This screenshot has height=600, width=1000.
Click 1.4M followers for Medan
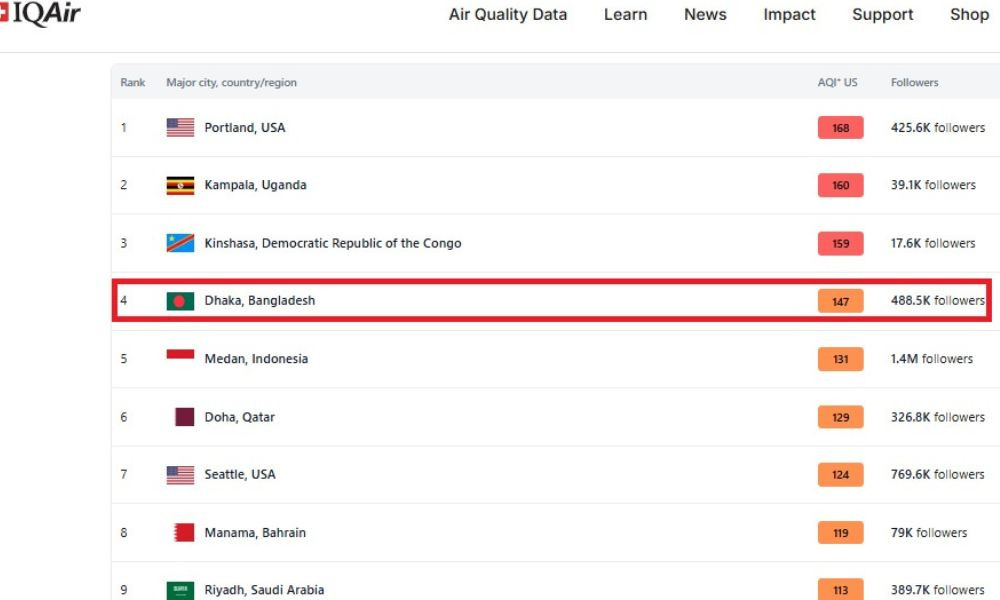click(932, 359)
